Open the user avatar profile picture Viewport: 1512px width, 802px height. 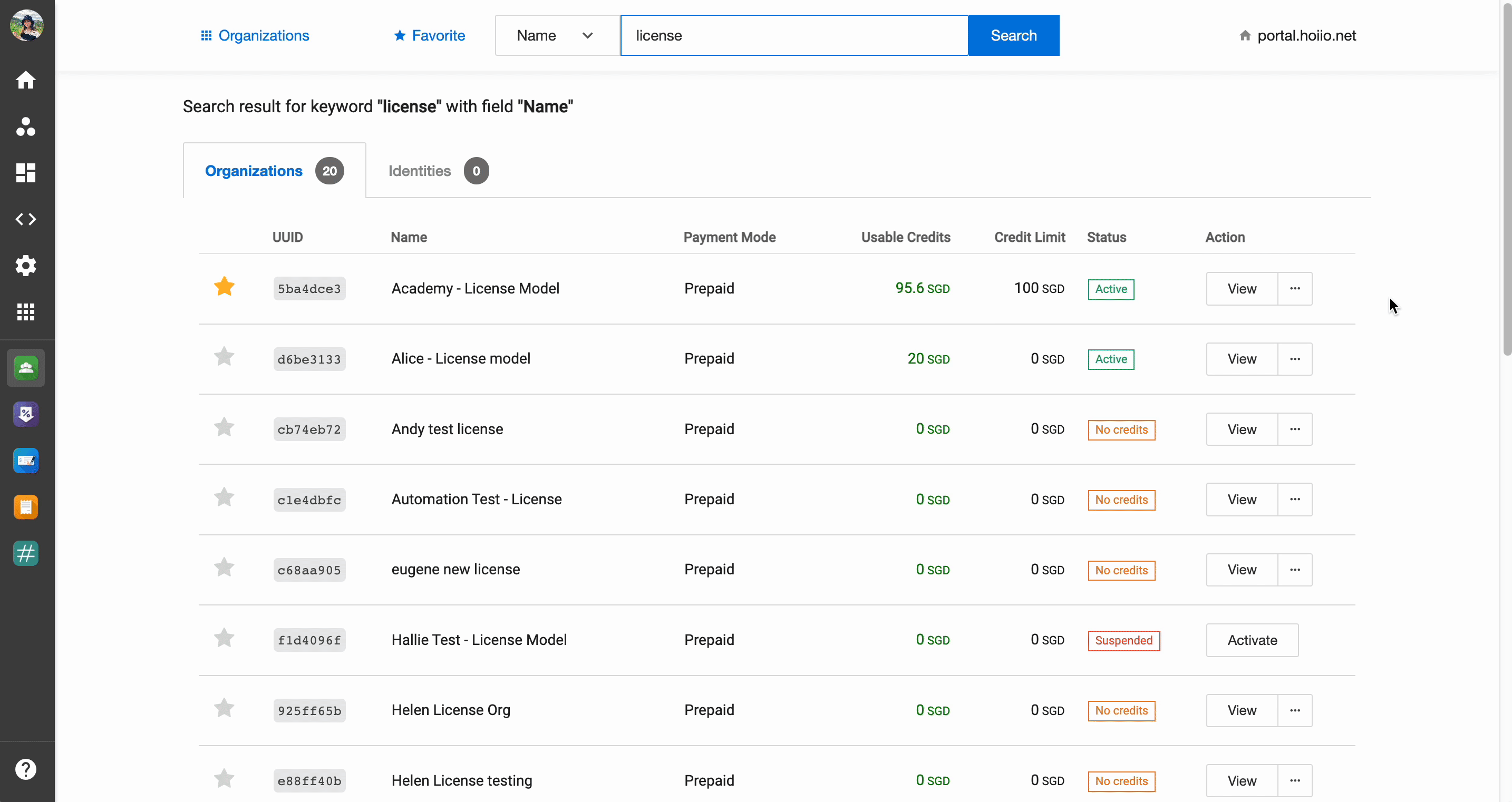26,25
